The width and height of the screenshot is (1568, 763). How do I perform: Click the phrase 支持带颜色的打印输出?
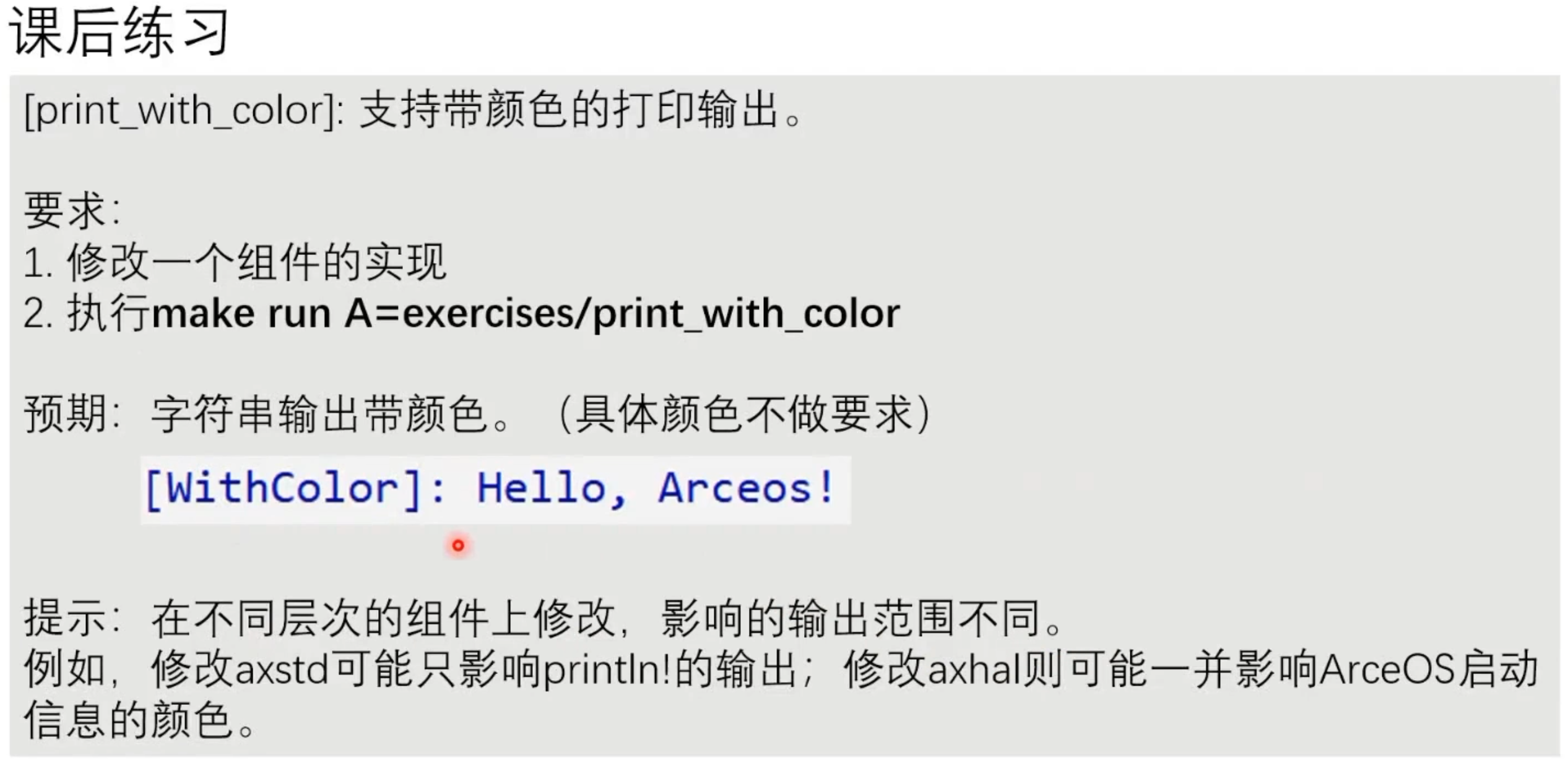click(570, 111)
